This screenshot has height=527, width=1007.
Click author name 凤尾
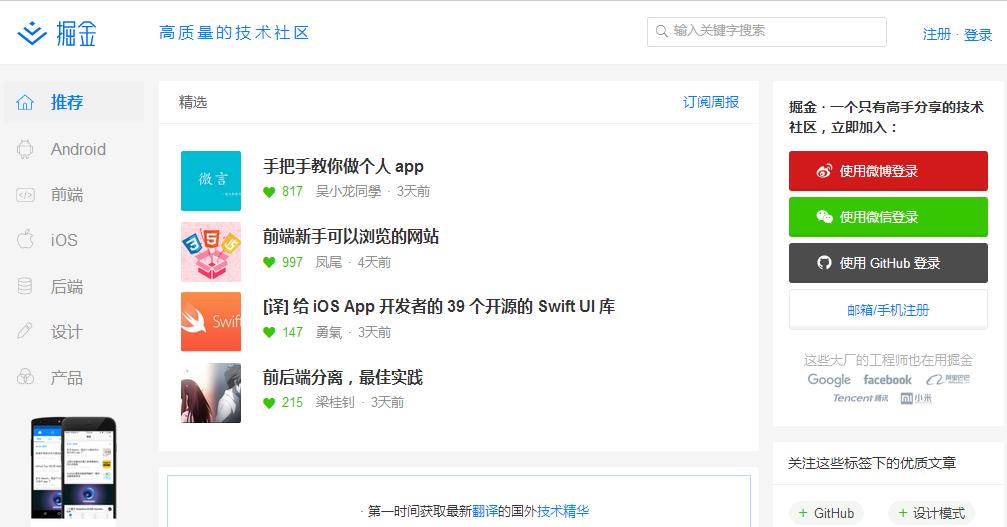pyautogui.click(x=328, y=263)
